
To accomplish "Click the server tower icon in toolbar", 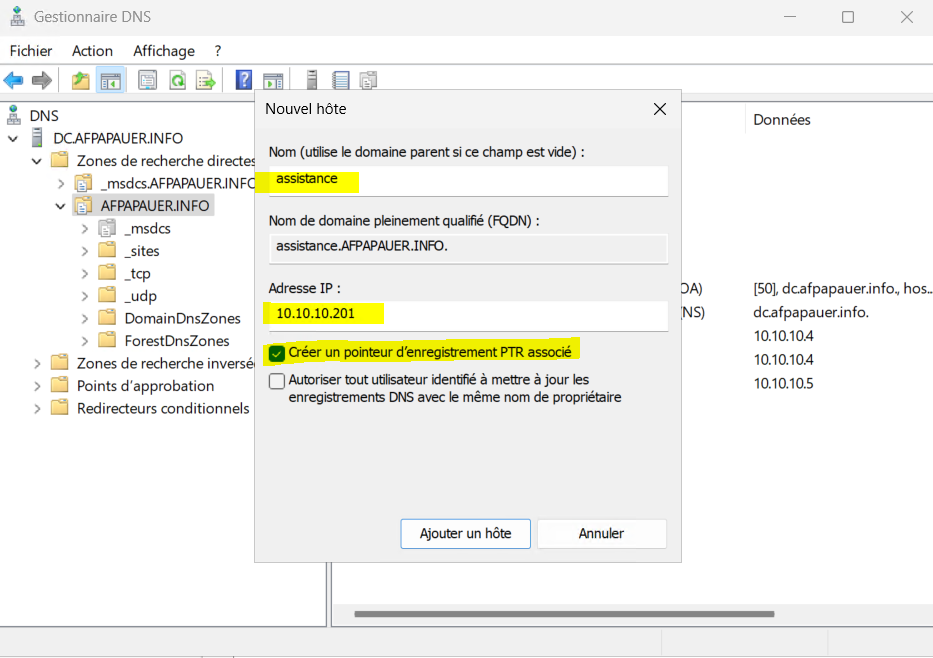I will (x=312, y=80).
